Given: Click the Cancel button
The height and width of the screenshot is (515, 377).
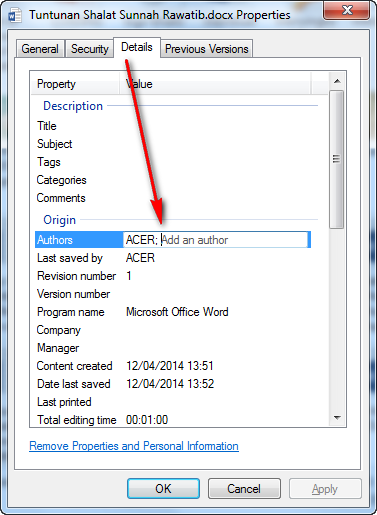Looking at the screenshot, I should click(244, 489).
